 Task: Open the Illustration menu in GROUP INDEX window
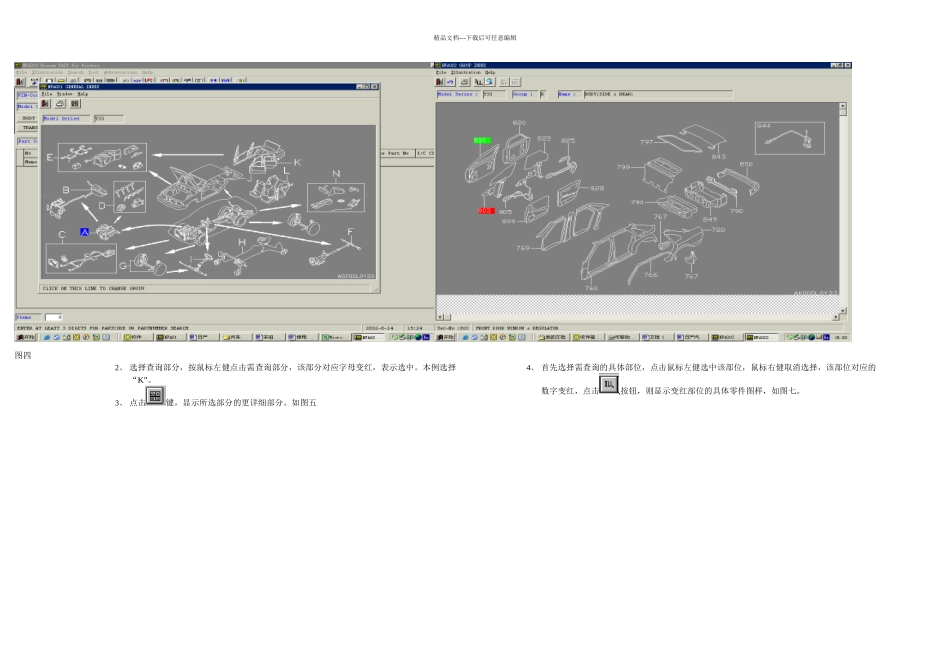coord(465,72)
